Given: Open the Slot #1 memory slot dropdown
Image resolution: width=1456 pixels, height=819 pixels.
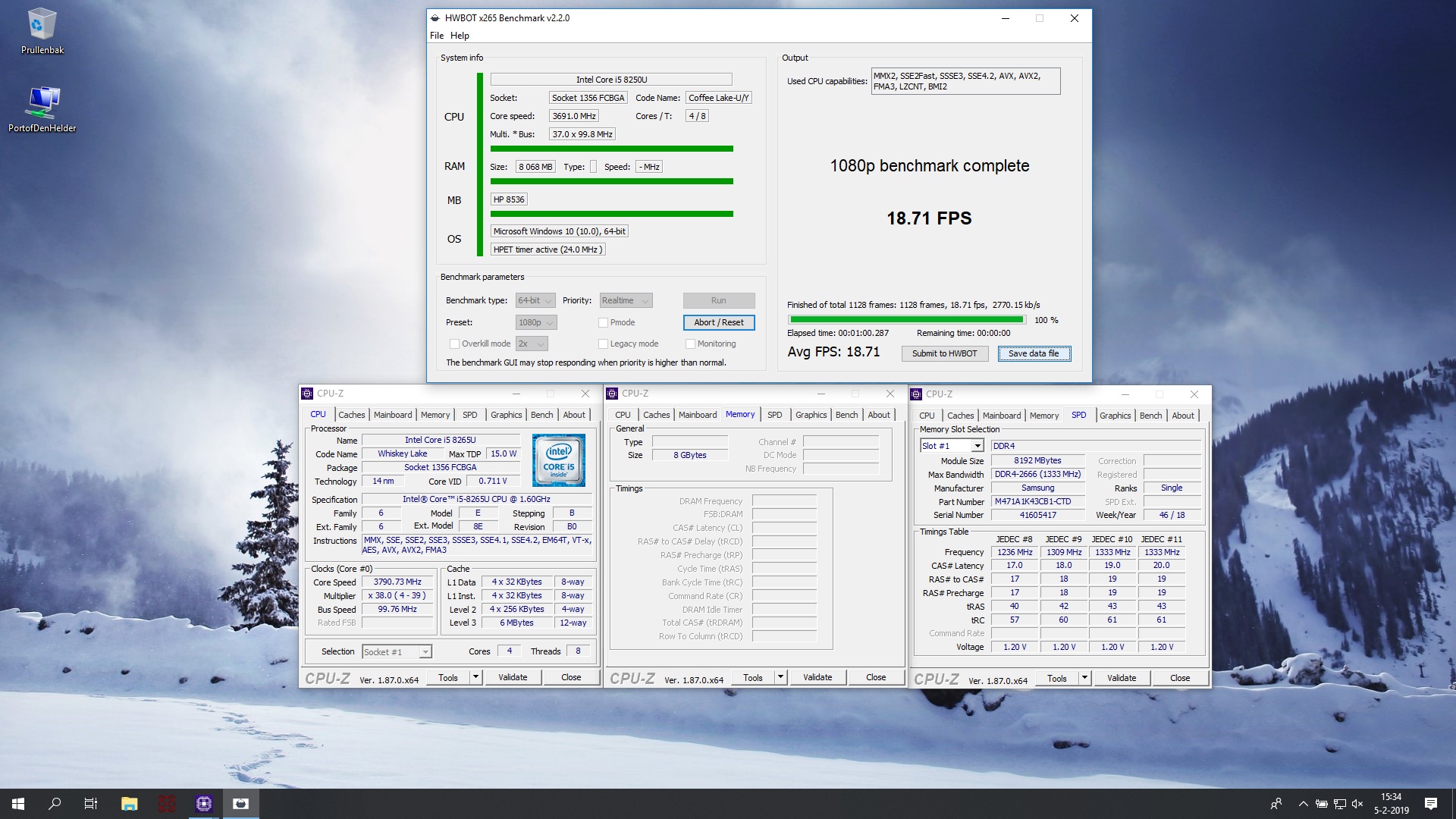Looking at the screenshot, I should coord(952,446).
